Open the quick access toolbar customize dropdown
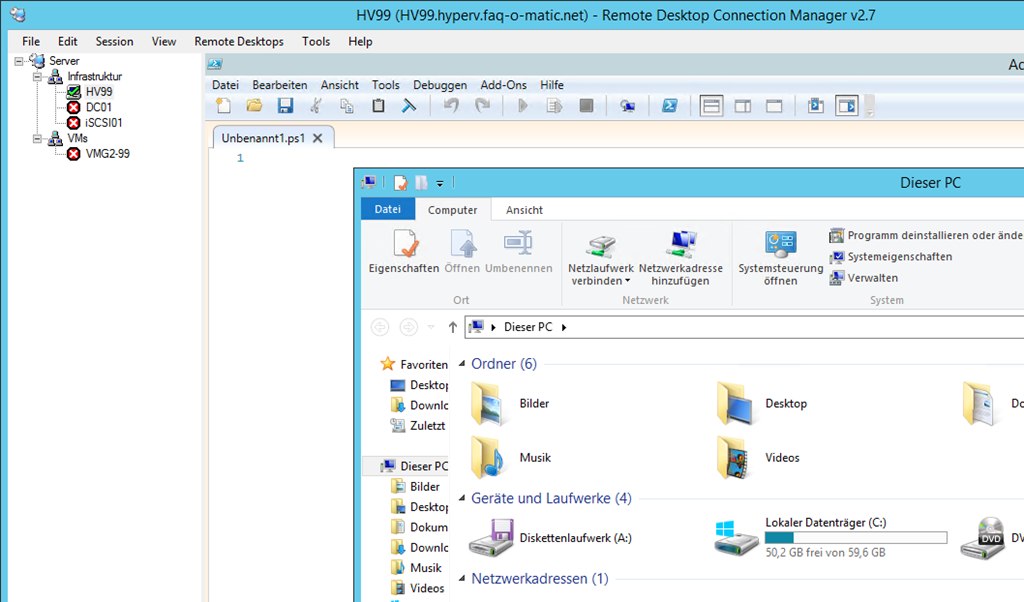Image resolution: width=1024 pixels, height=602 pixels. [x=440, y=184]
